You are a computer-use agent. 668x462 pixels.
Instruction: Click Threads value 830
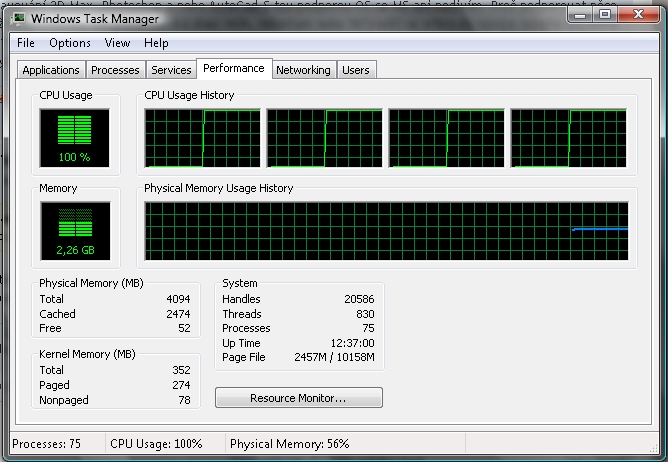(x=365, y=314)
